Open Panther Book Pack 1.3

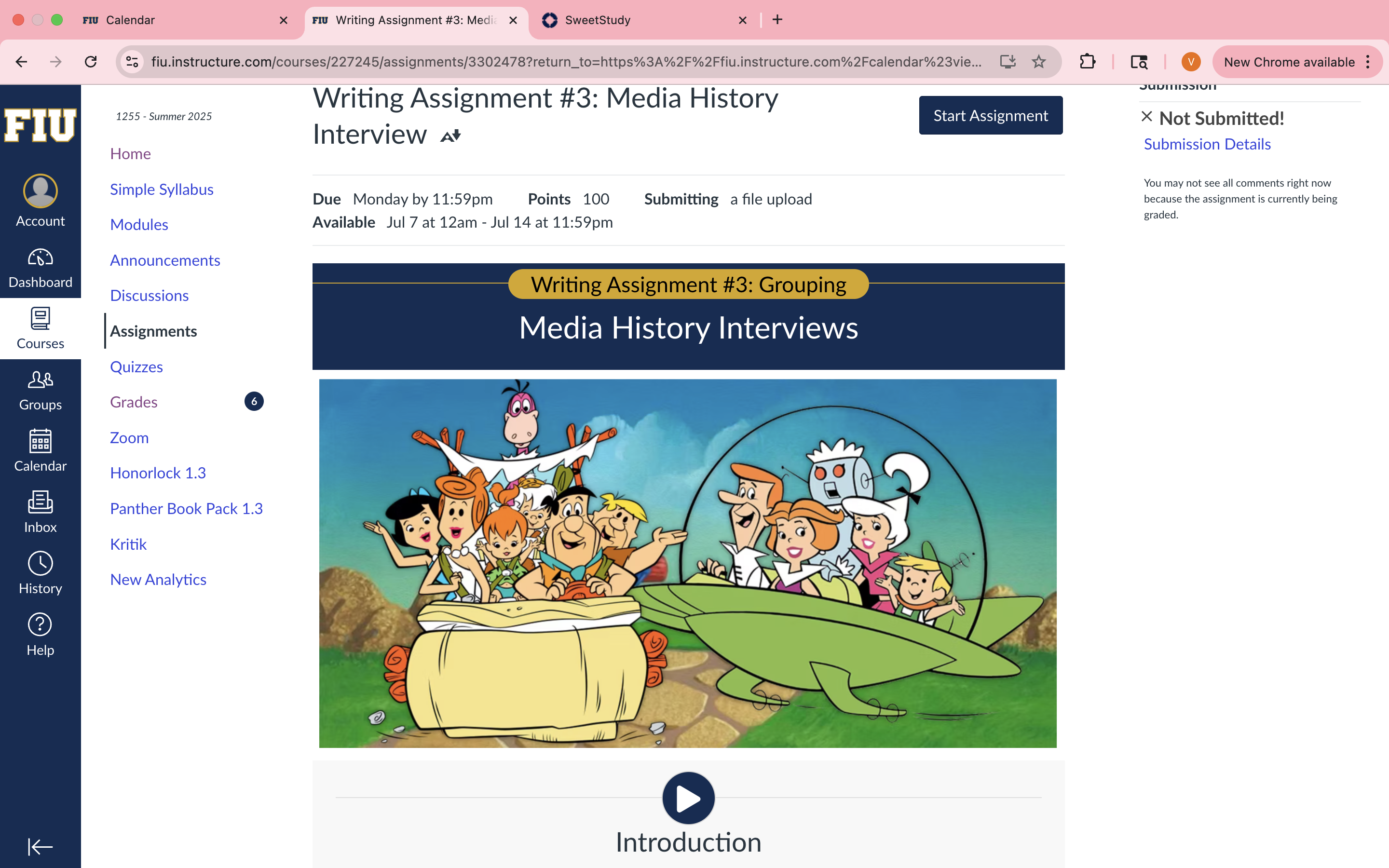[186, 509]
